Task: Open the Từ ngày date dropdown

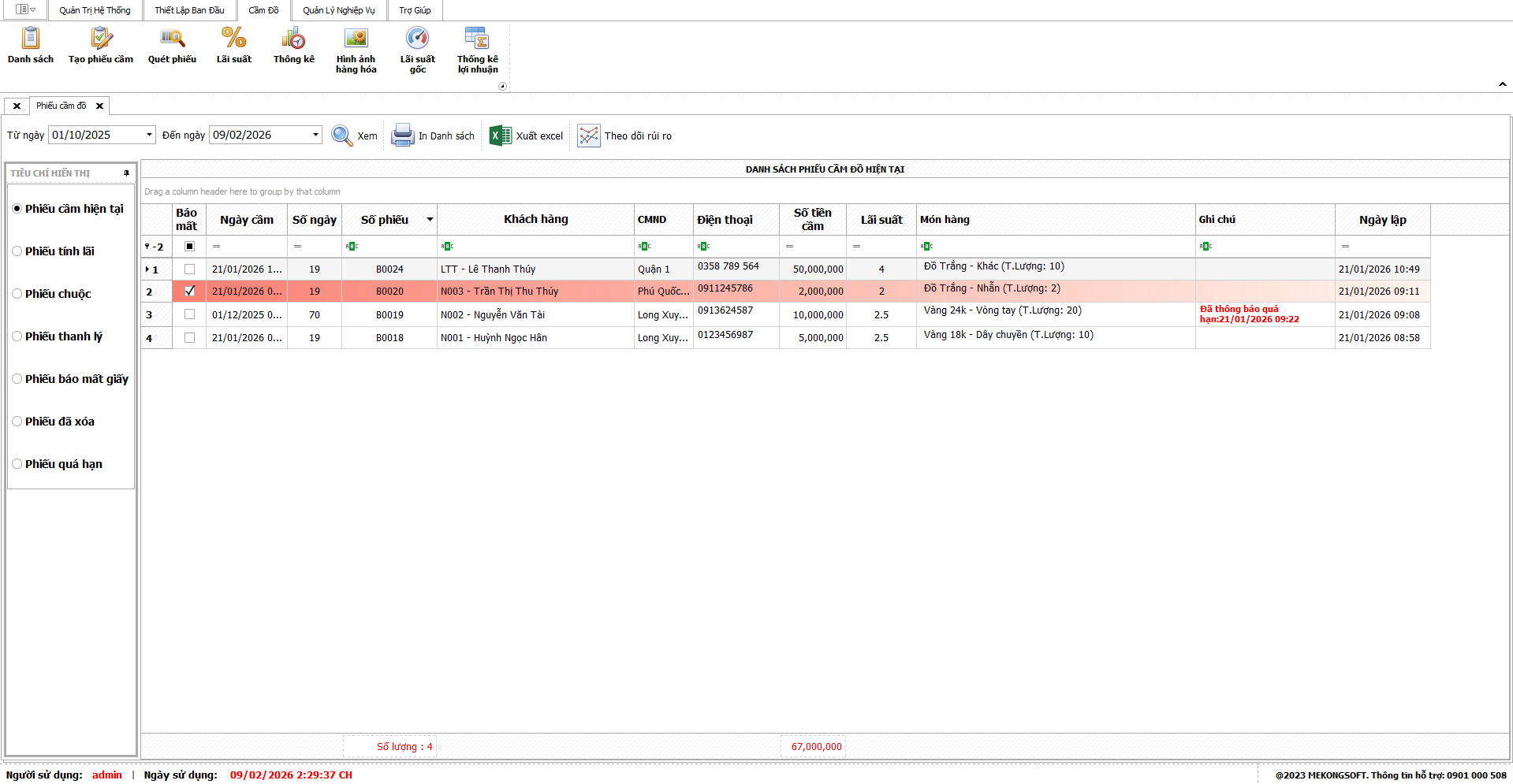Action: 149,135
